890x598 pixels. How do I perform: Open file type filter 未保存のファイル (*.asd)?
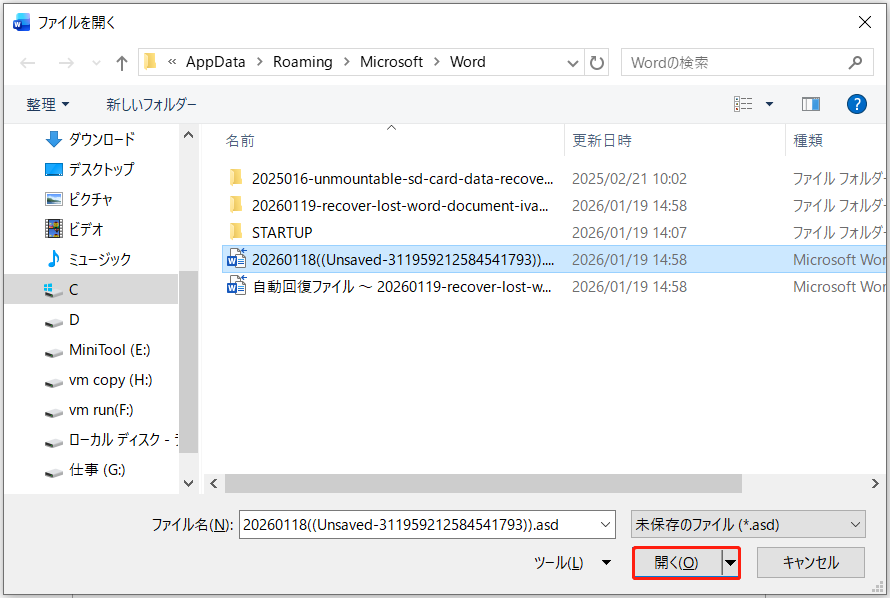[748, 524]
